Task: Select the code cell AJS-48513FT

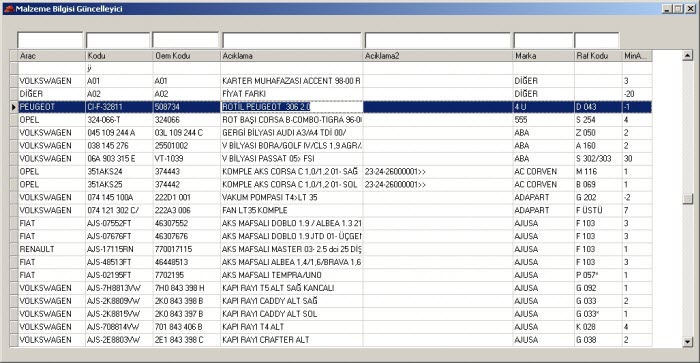Action: tap(119, 262)
